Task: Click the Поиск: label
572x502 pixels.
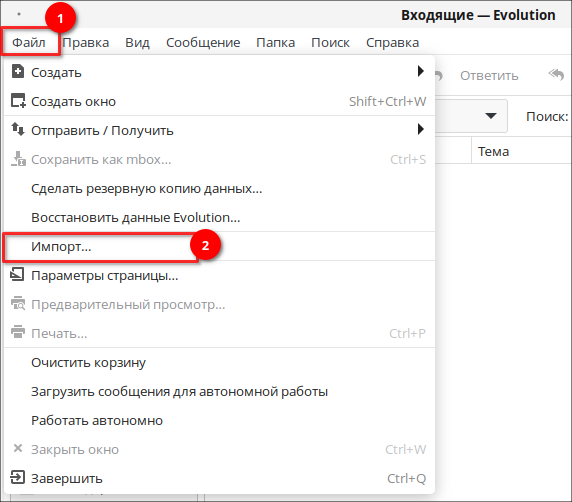Action: (547, 117)
